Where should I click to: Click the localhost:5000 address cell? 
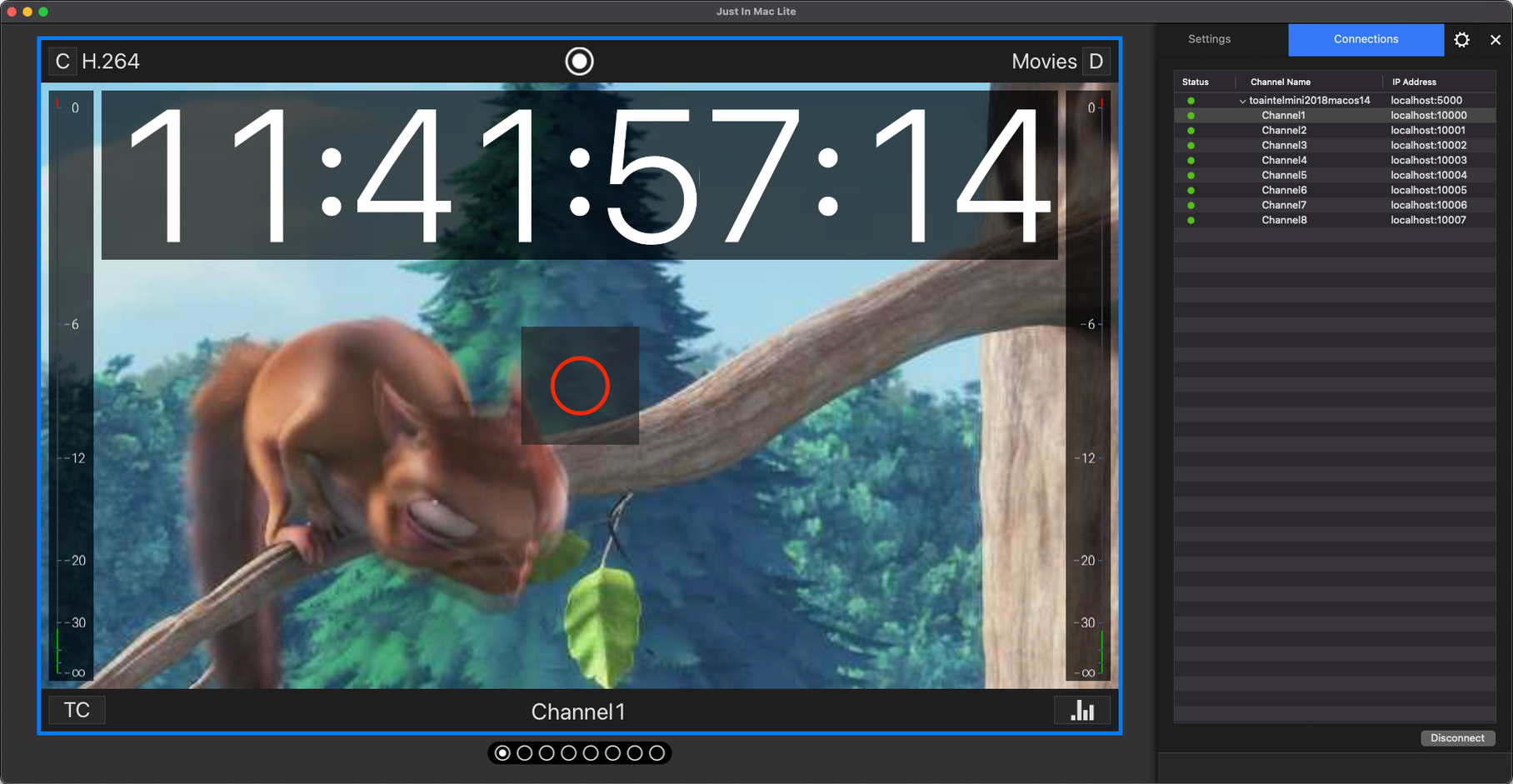coord(1426,101)
